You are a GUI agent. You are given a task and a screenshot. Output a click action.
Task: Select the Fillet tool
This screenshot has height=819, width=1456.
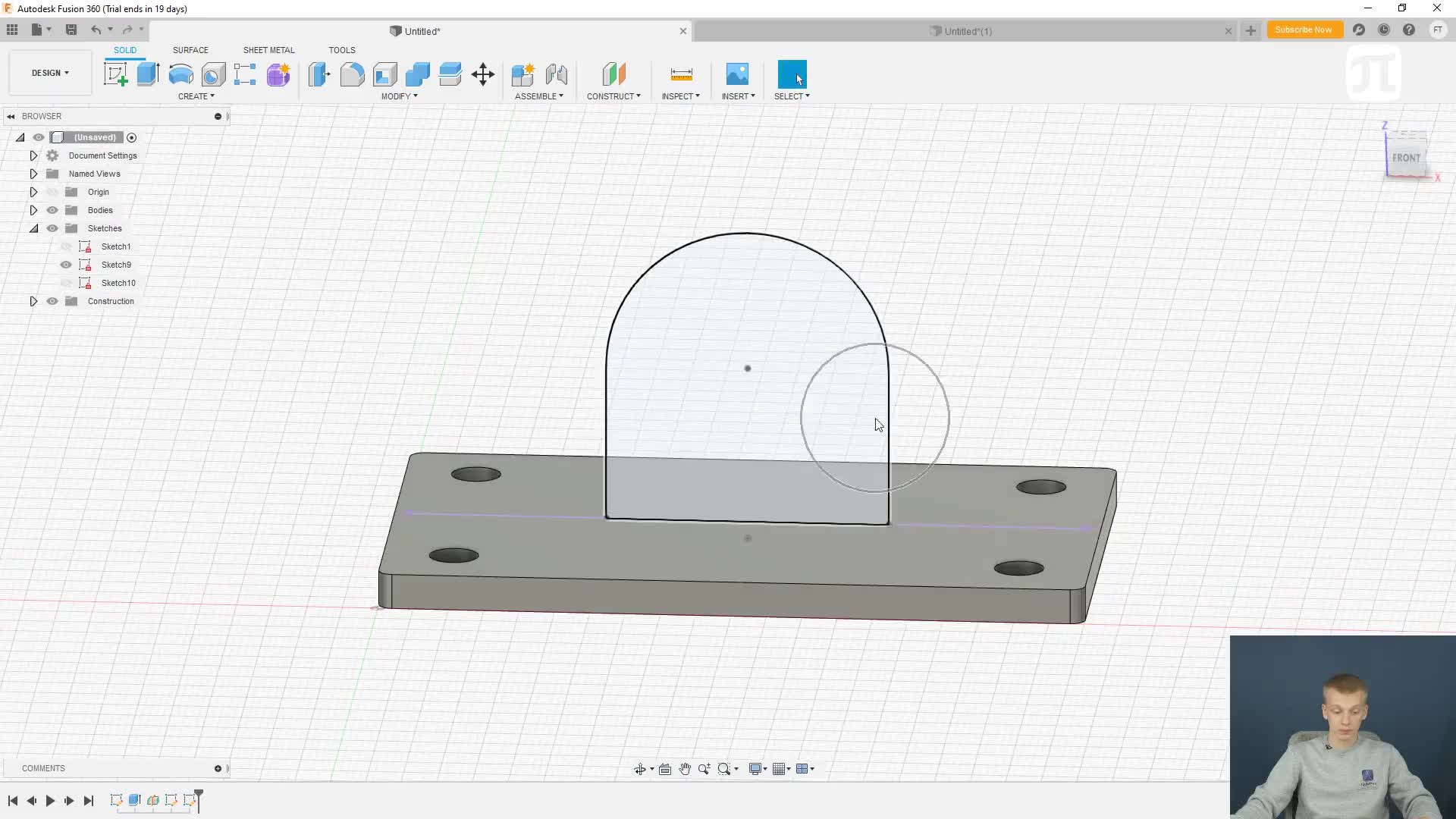[x=352, y=74]
